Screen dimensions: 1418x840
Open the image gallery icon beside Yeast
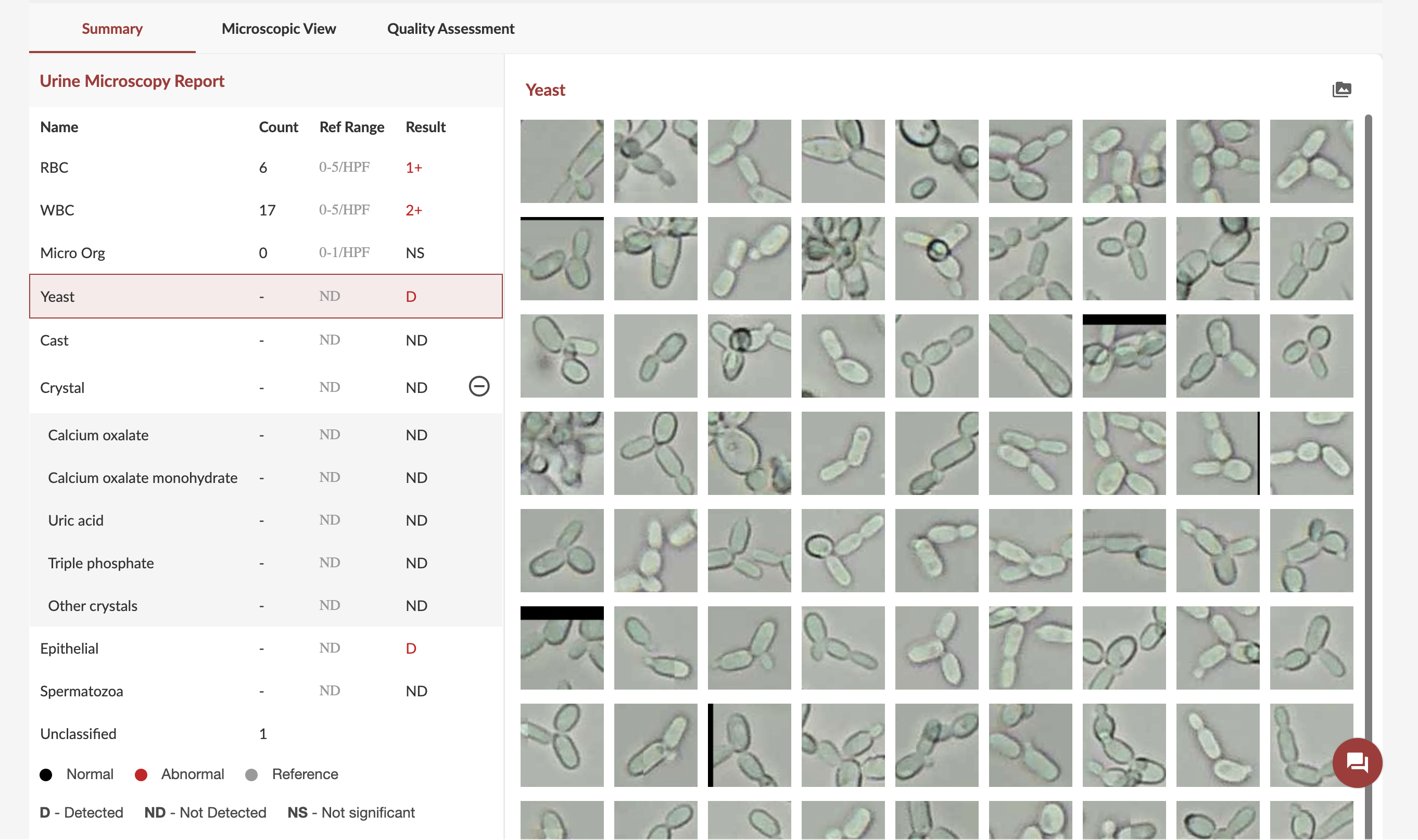[1341, 90]
